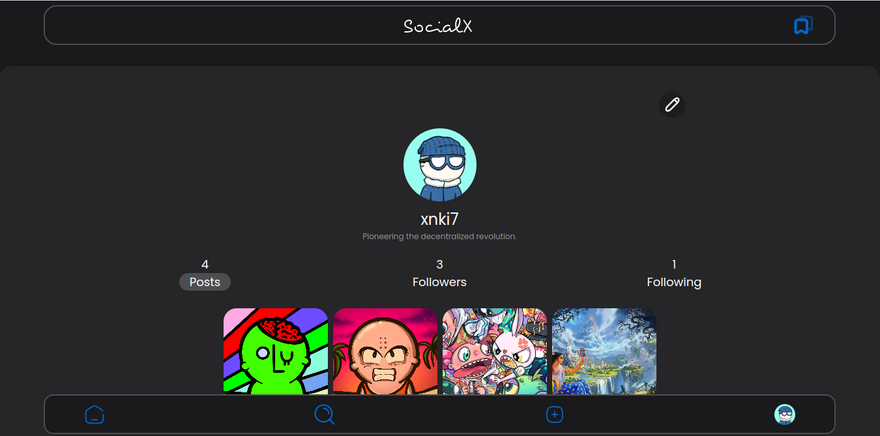880x436 pixels.
Task: Open the fantasy landscape waterfall post
Action: pos(604,351)
